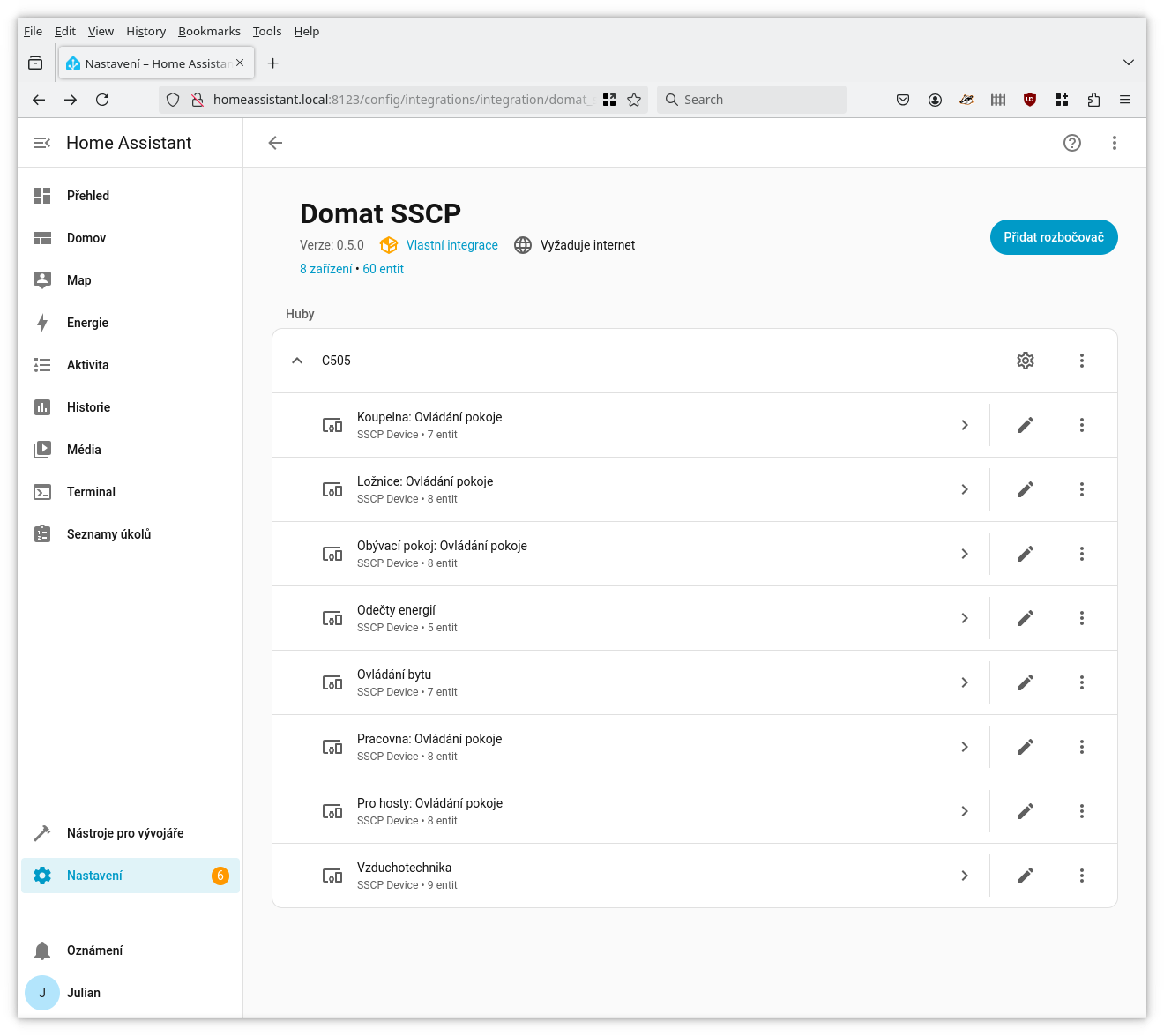The height and width of the screenshot is (1036, 1164).
Task: Collapse the C505 hub section
Action: tap(297, 361)
